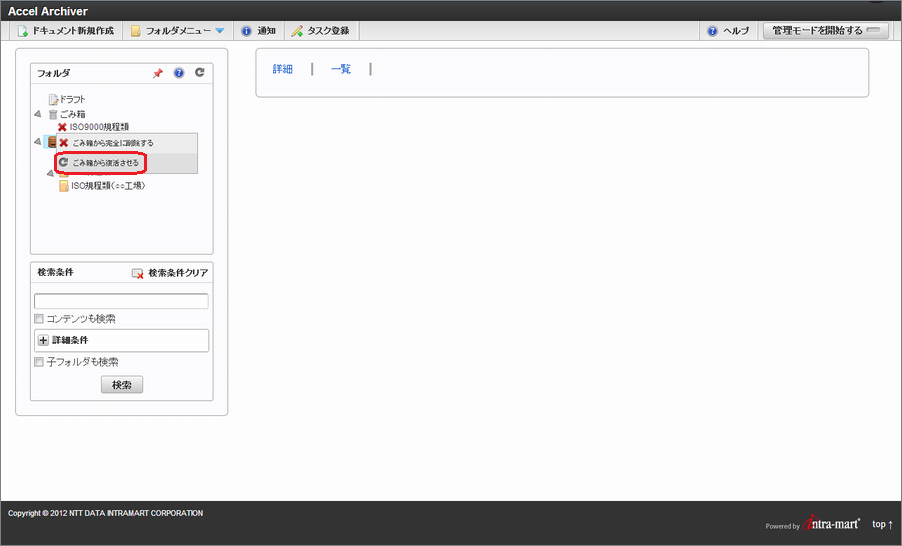Enable コンテンツも検索 checkbox

click(x=39, y=319)
